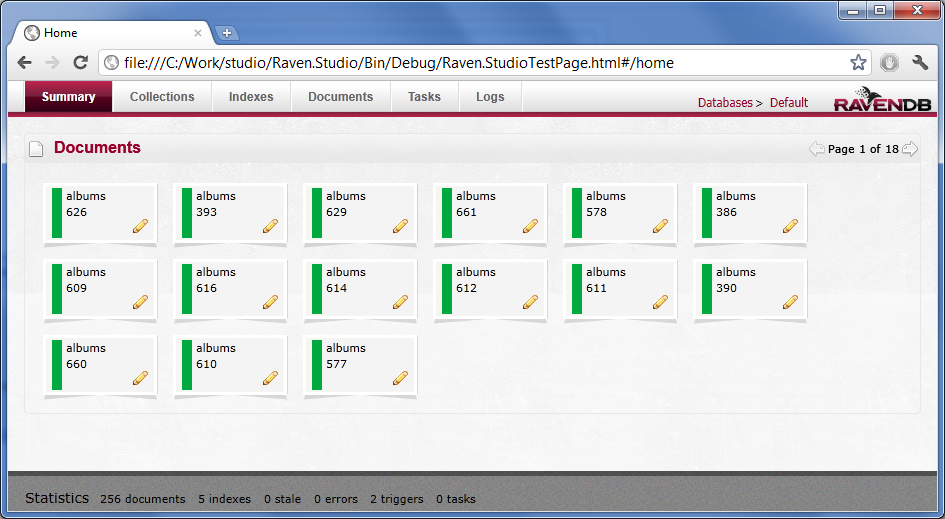Screen dimensions: 945x519
Task: Switch to the Summary tab
Action: [69, 97]
